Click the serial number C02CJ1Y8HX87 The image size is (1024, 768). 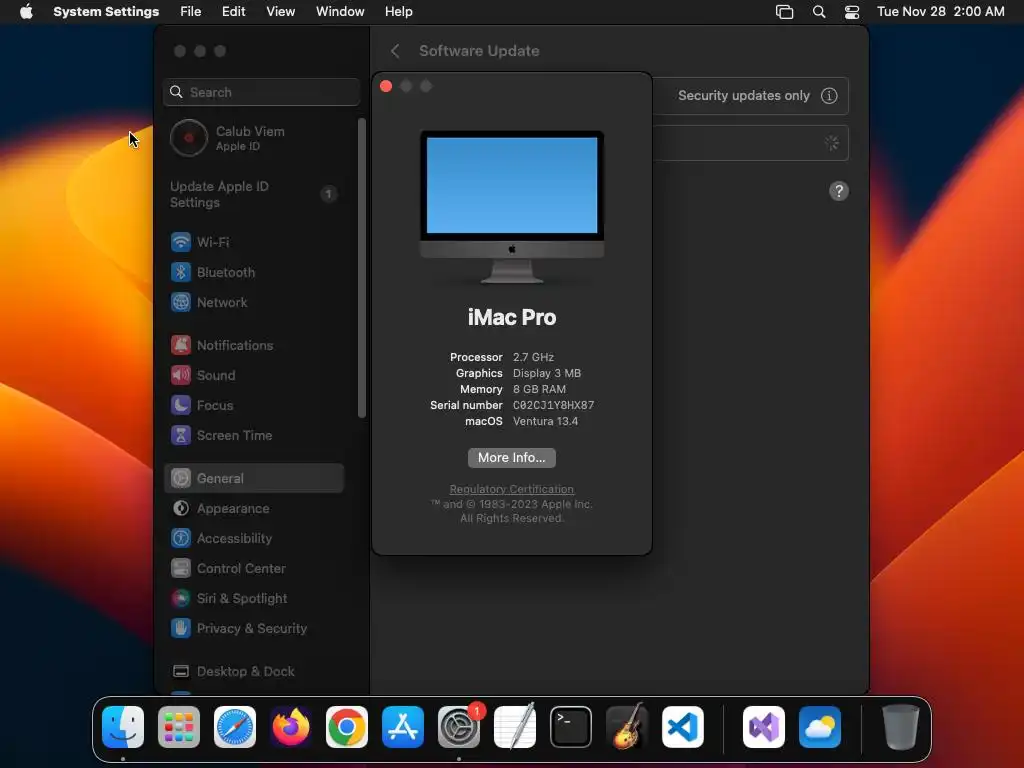tap(553, 406)
